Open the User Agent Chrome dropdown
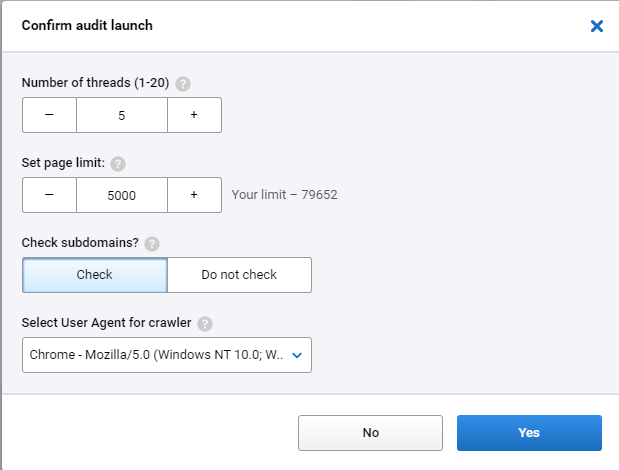Screen dimensions: 619x470 pyautogui.click(x=167, y=355)
